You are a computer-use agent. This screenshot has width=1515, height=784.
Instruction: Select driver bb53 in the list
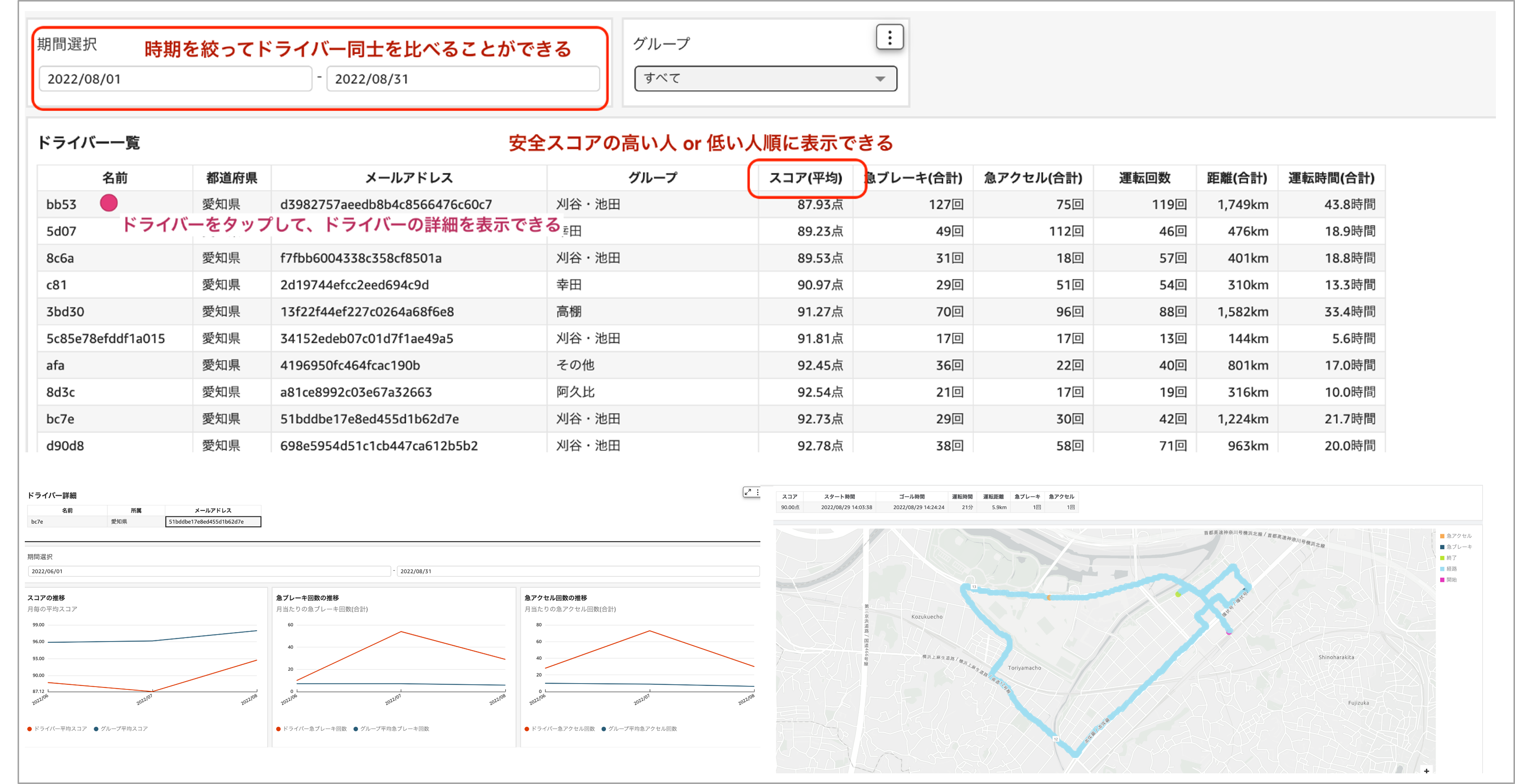(61, 204)
